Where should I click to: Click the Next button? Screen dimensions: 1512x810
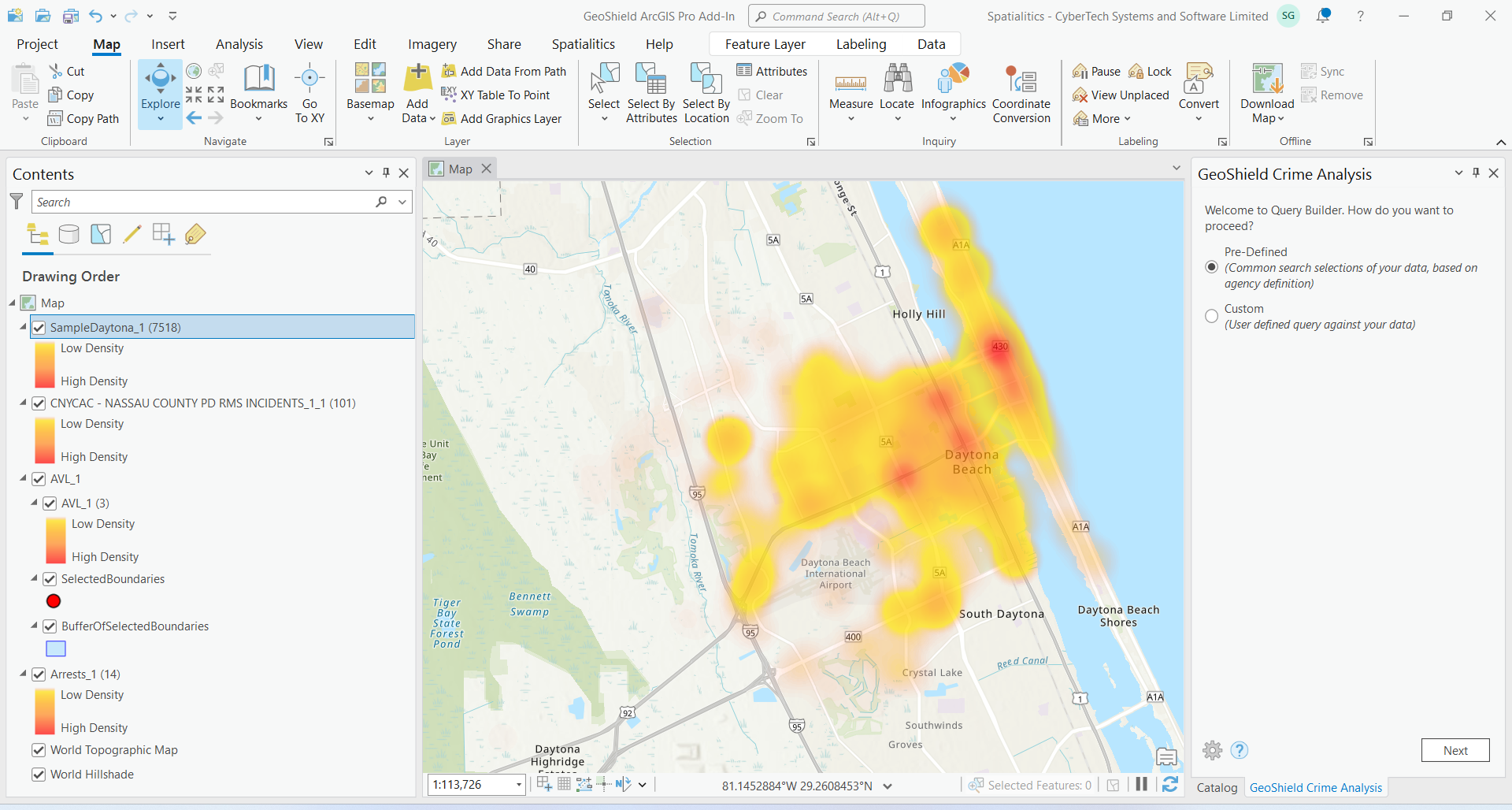pyautogui.click(x=1455, y=750)
